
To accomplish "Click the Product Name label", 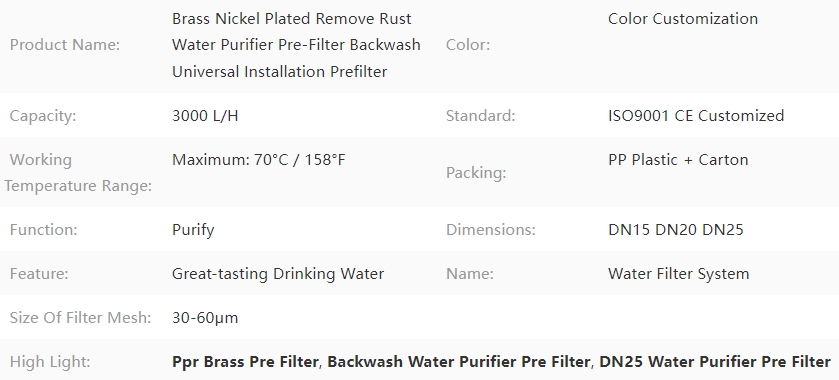I will [x=65, y=45].
